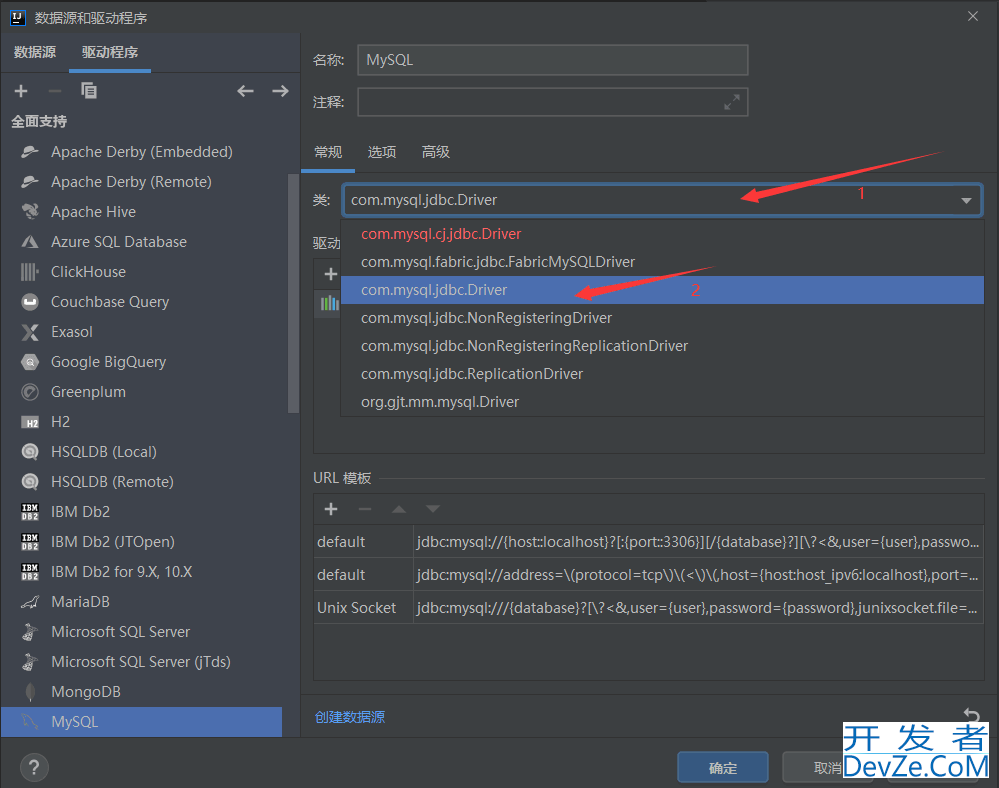Image resolution: width=999 pixels, height=788 pixels.
Task: Choose org.gjt.mm.mysql.Driver option
Action: [663, 402]
